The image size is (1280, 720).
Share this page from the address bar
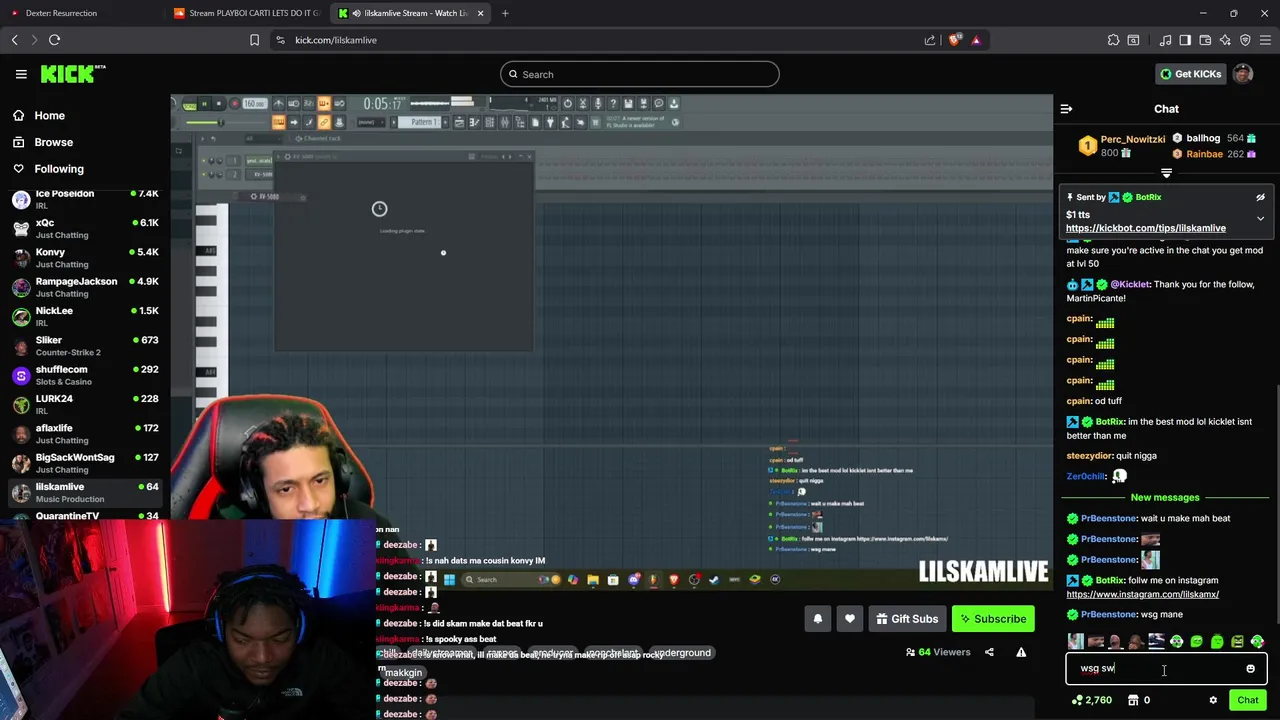930,40
